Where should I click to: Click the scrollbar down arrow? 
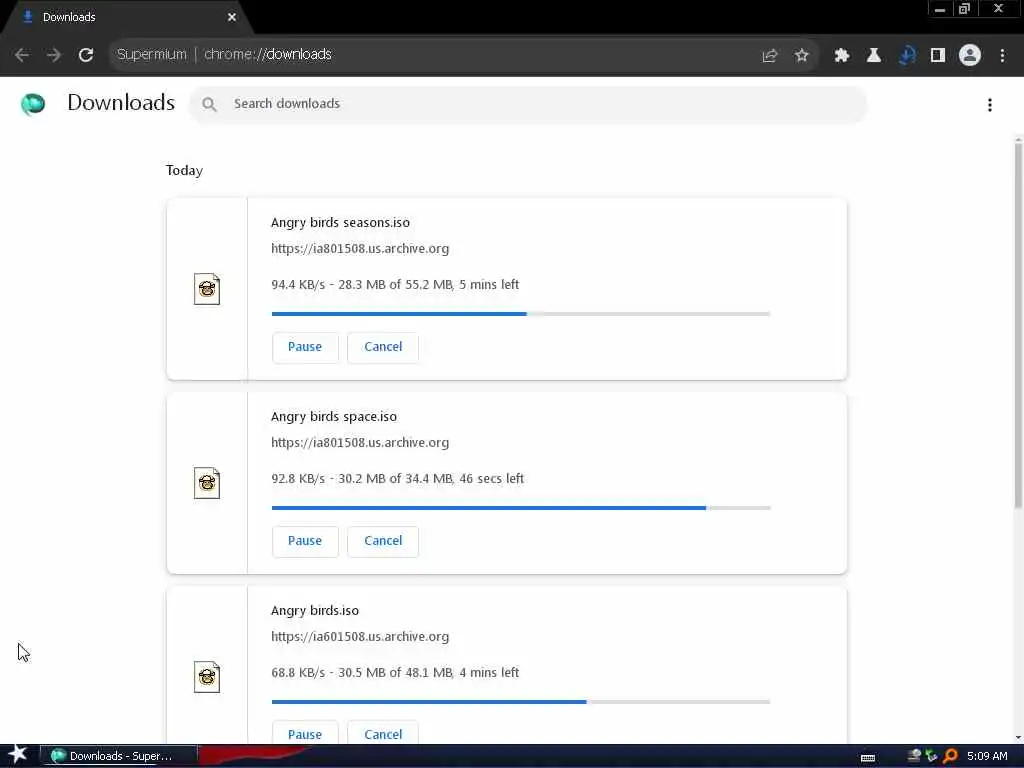tap(1018, 738)
